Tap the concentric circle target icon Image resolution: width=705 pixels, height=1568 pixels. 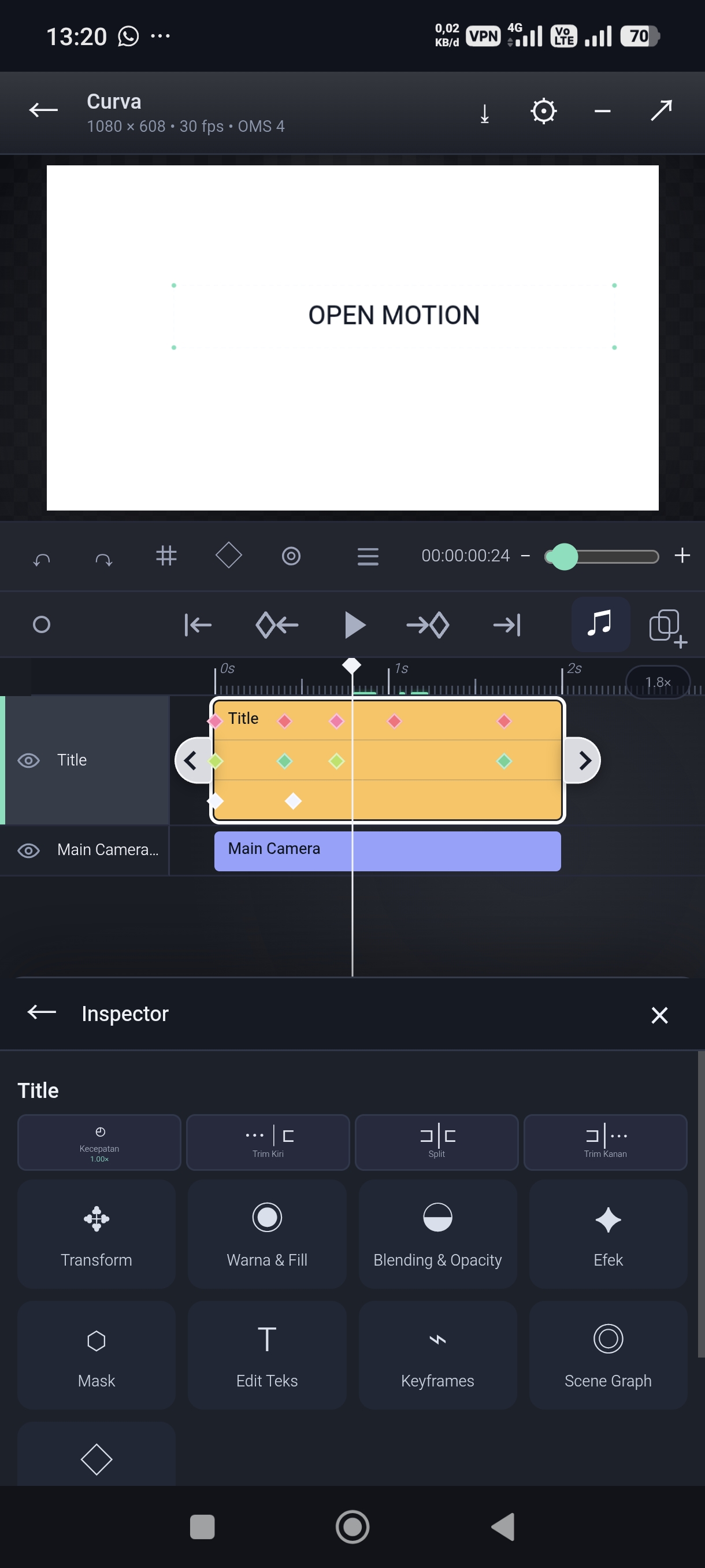pyautogui.click(x=291, y=556)
